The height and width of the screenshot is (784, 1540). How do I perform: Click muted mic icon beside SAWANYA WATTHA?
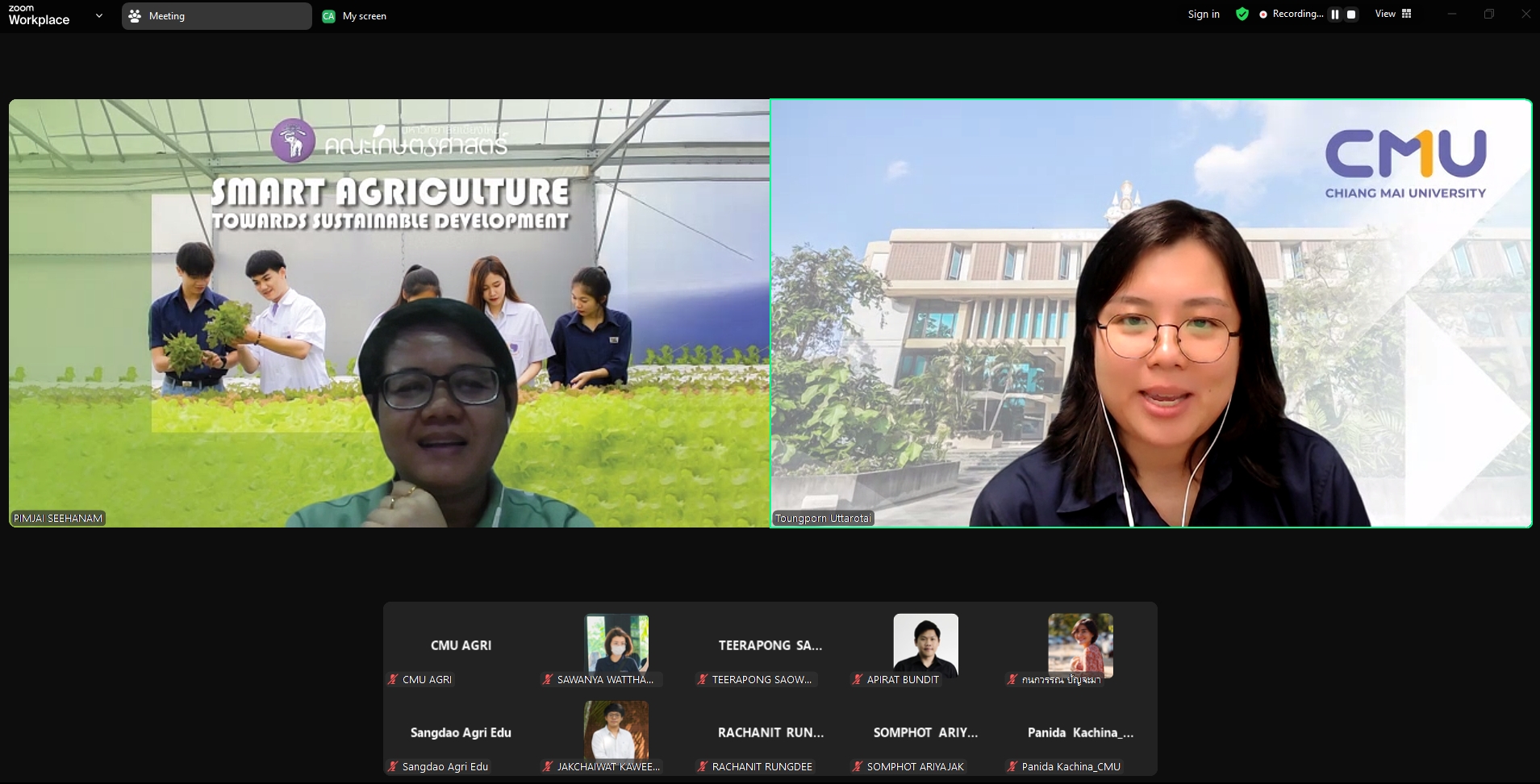point(549,679)
